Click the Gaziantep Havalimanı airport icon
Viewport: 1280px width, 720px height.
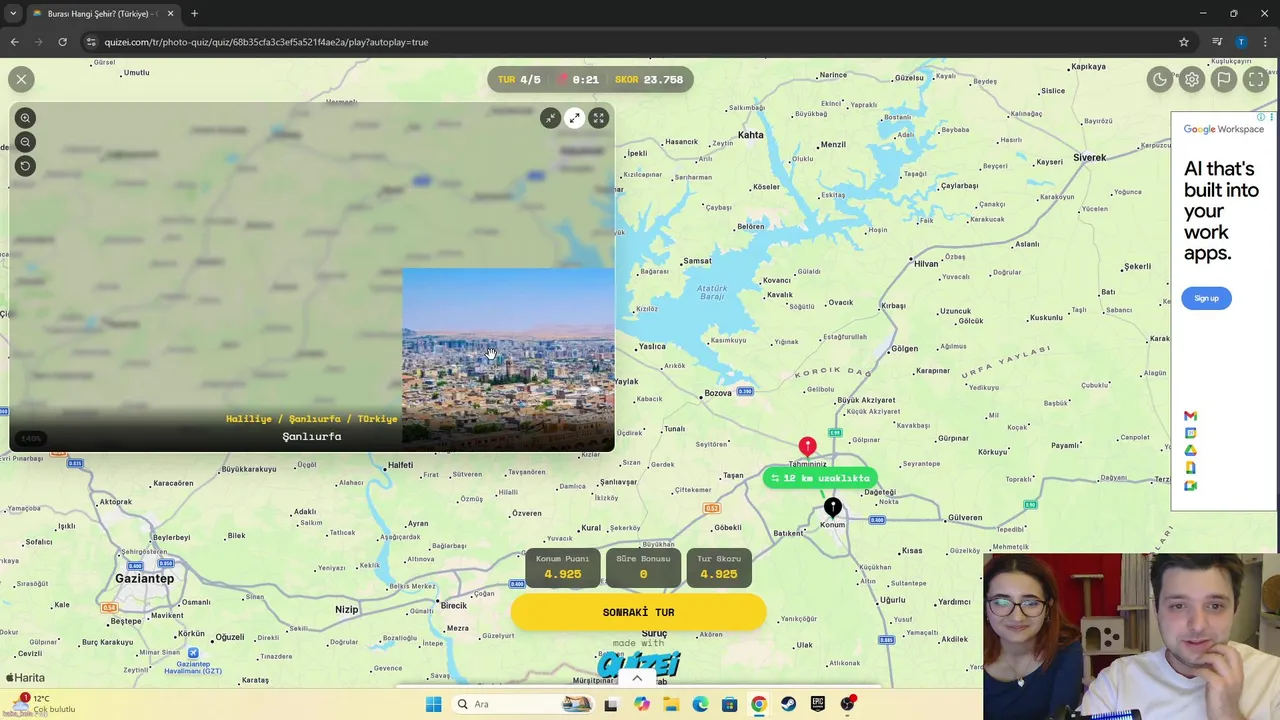193,653
